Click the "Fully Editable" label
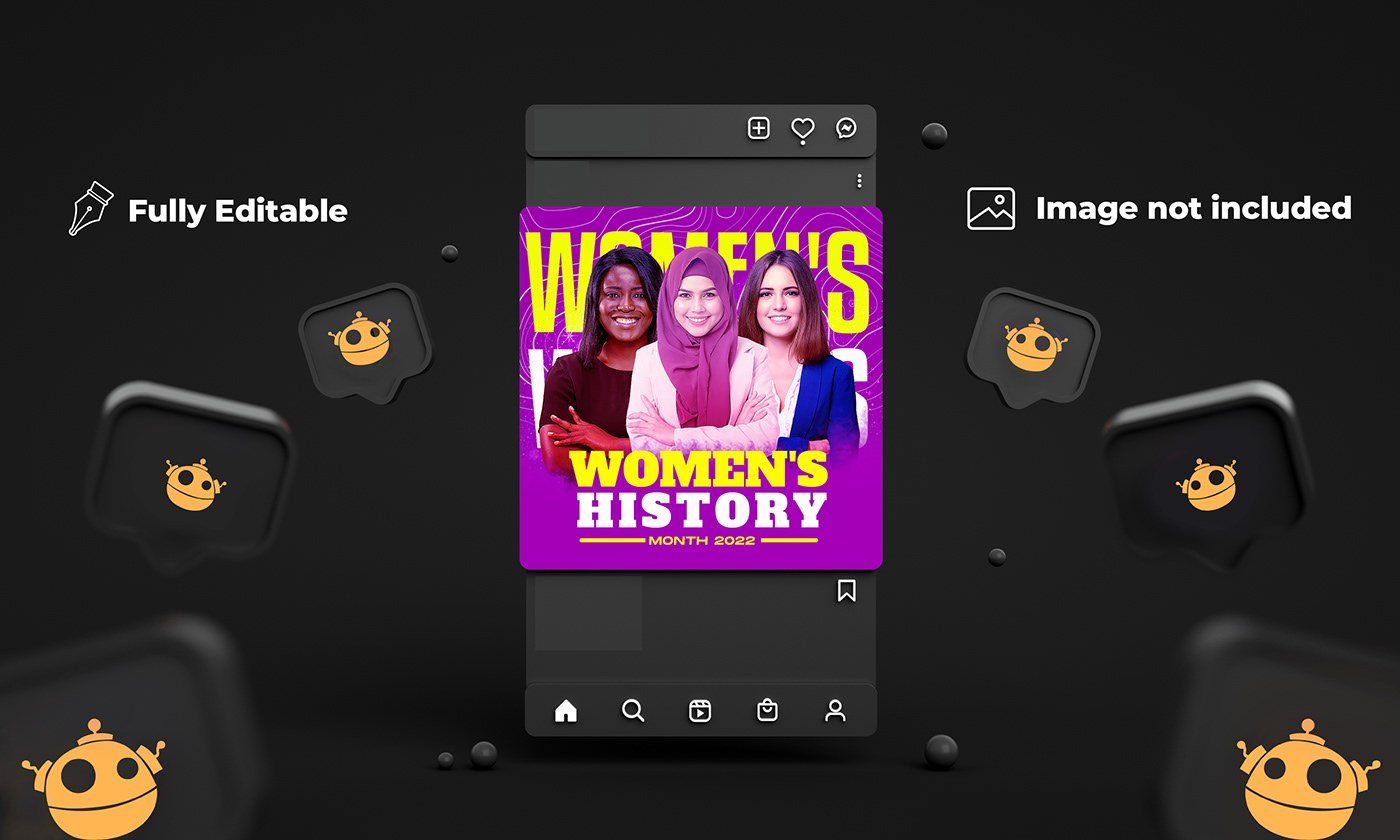This screenshot has width=1400, height=840. click(x=238, y=211)
